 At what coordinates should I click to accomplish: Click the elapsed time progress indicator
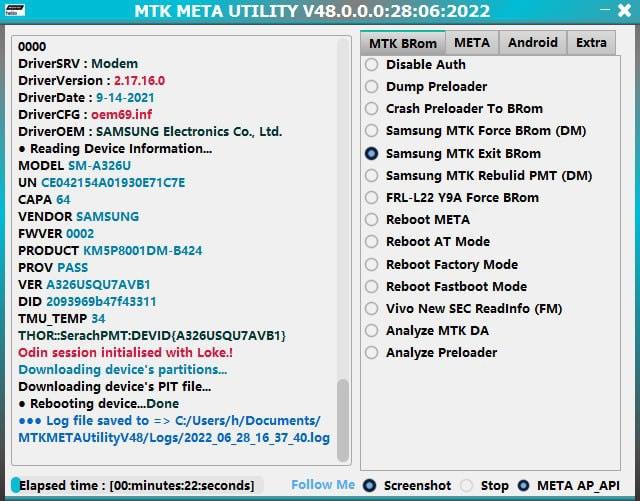(x=16, y=485)
